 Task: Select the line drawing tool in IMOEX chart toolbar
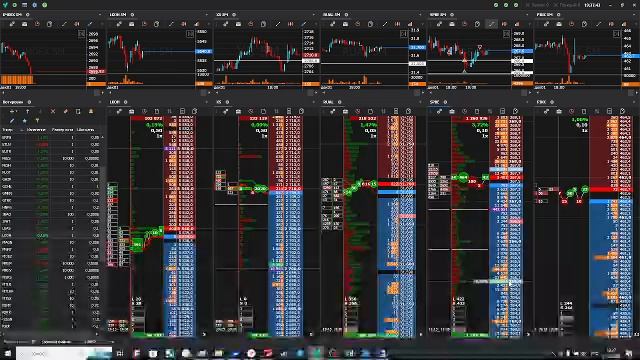tap(64, 24)
